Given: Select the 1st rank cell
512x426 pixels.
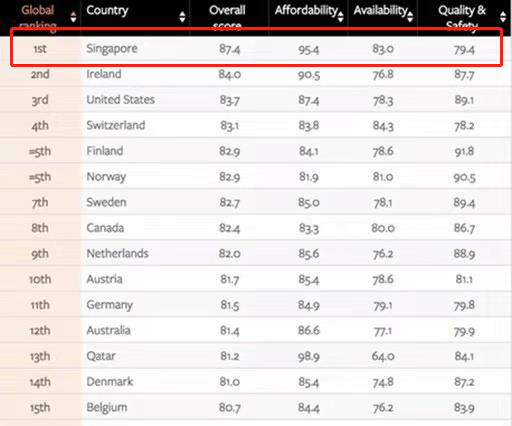Looking at the screenshot, I should click(40, 49).
